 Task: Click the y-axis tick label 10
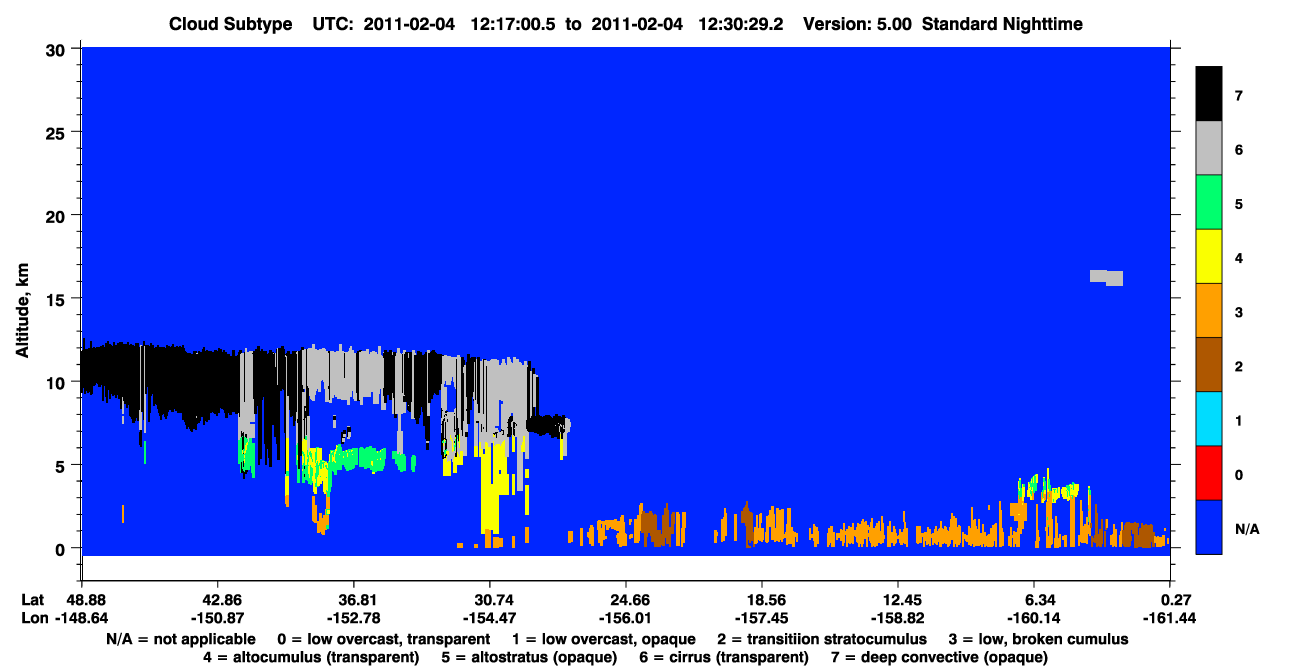pos(58,382)
